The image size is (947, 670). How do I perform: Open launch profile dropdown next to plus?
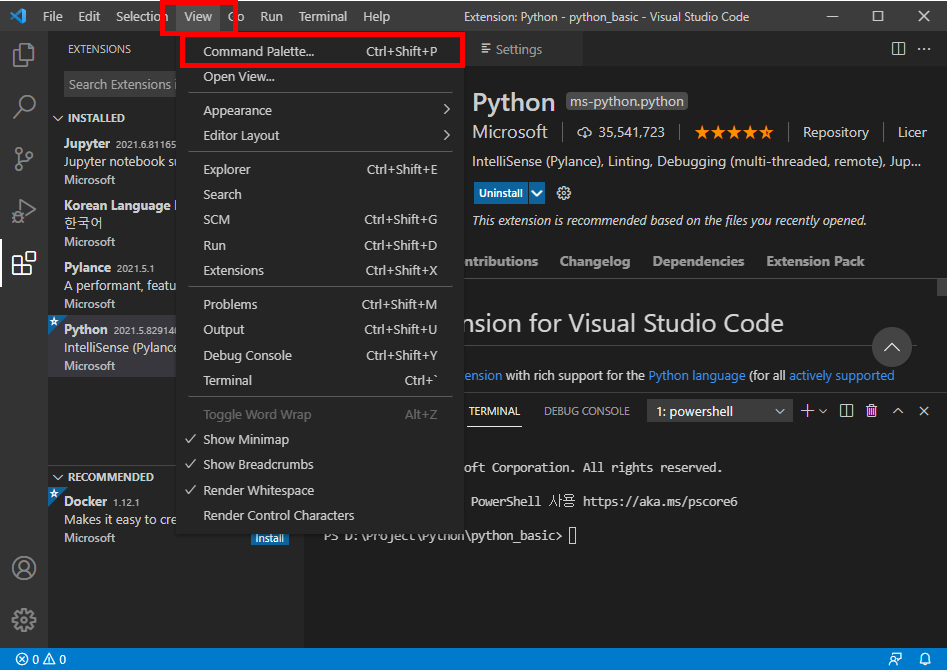823,411
